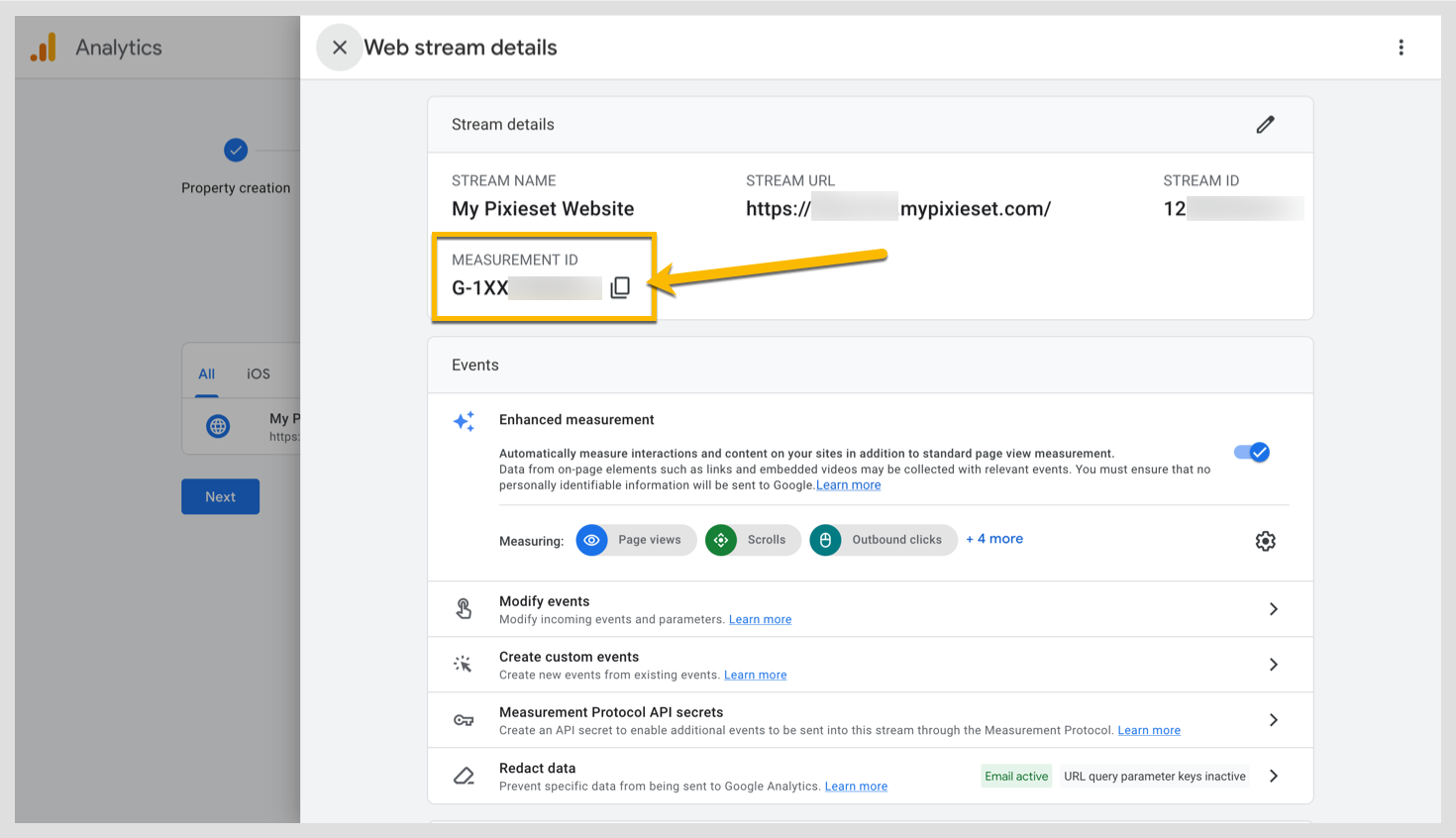The width and height of the screenshot is (1456, 838).
Task: Click the URL query parameter keys inactive badge
Action: tap(1154, 776)
